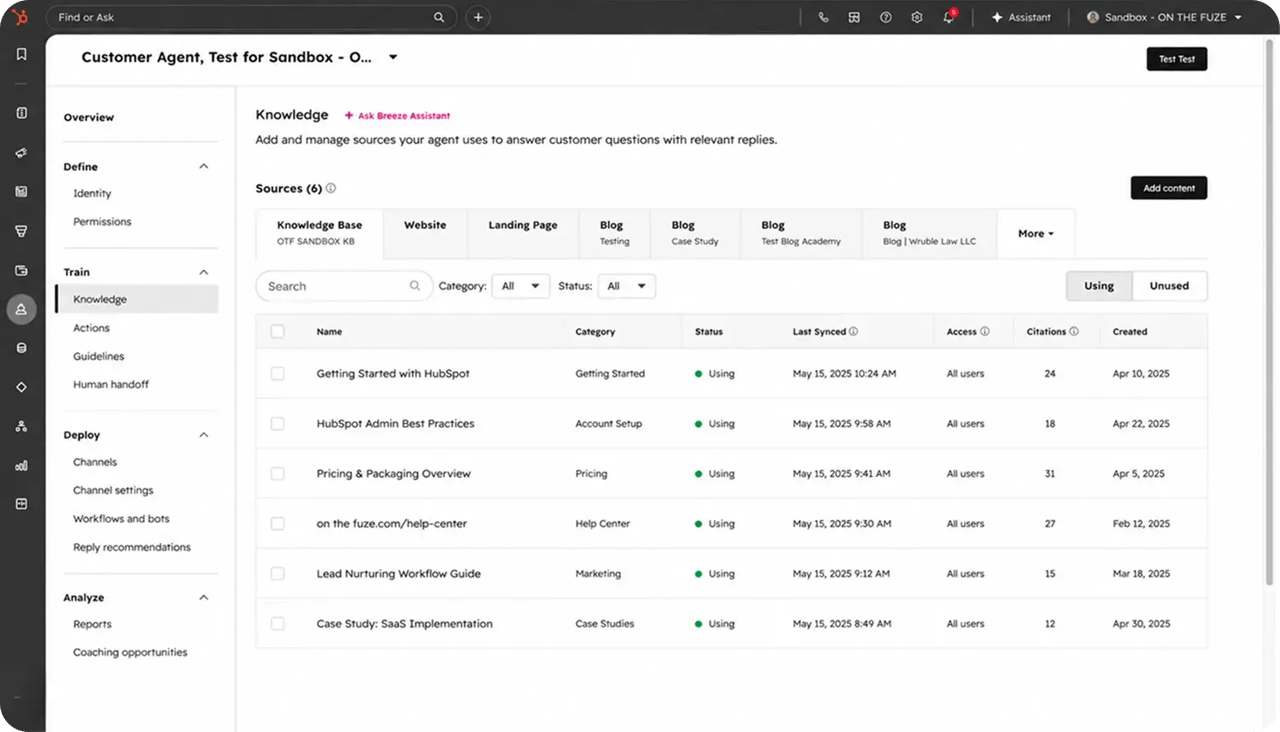The height and width of the screenshot is (732, 1280).
Task: Open the Marketplace icon in top bar
Action: (854, 17)
